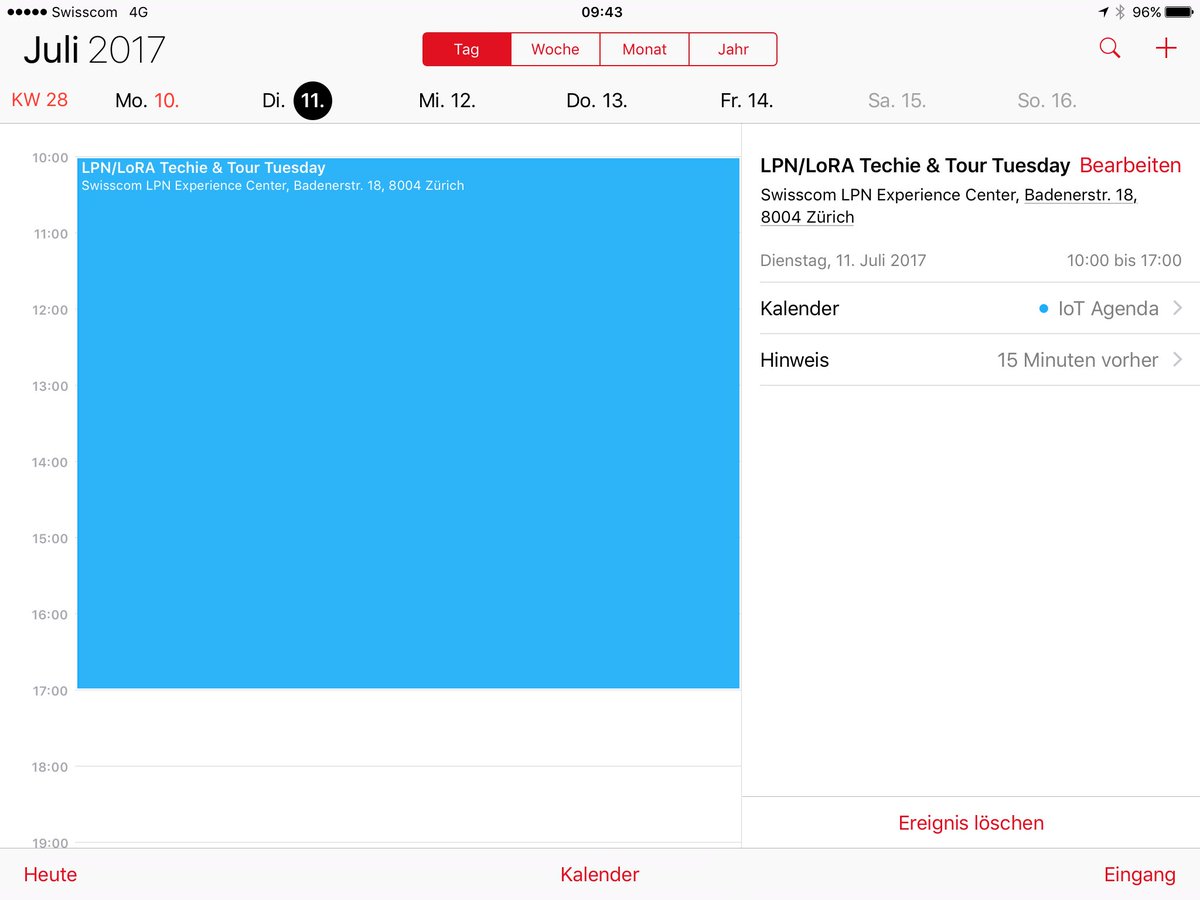This screenshot has height=900, width=1200.
Task: Click the 8004 Zürich address line
Action: click(x=807, y=217)
